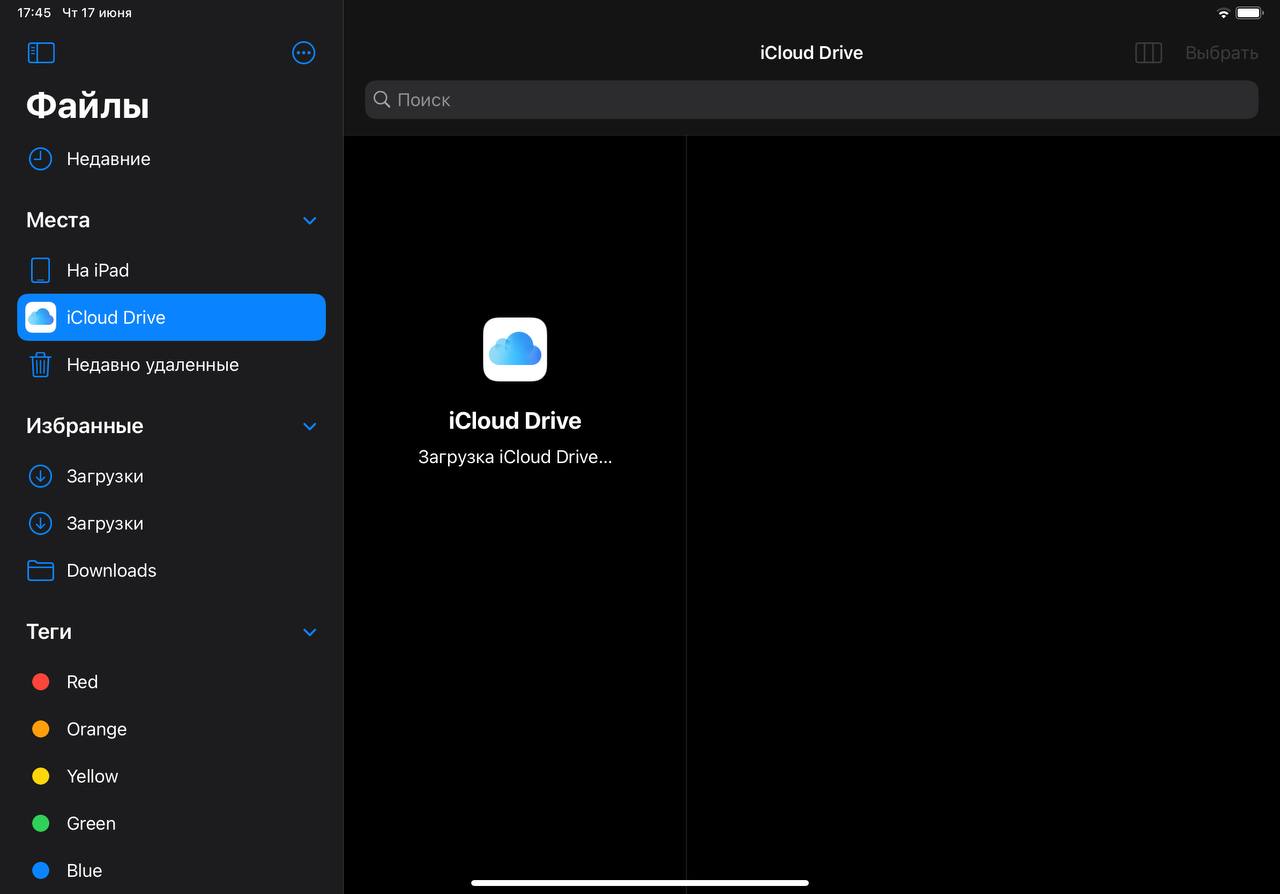Click the iPad device icon

[40, 270]
